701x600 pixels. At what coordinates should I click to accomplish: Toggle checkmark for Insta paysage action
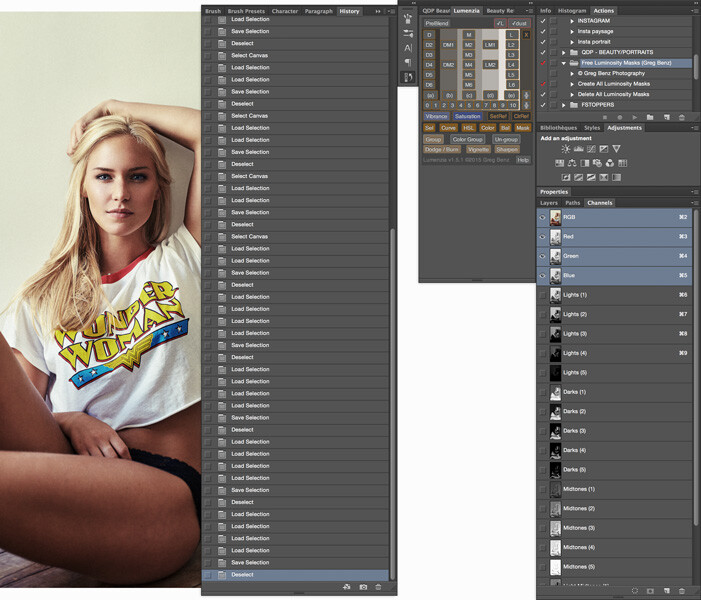[x=543, y=31]
